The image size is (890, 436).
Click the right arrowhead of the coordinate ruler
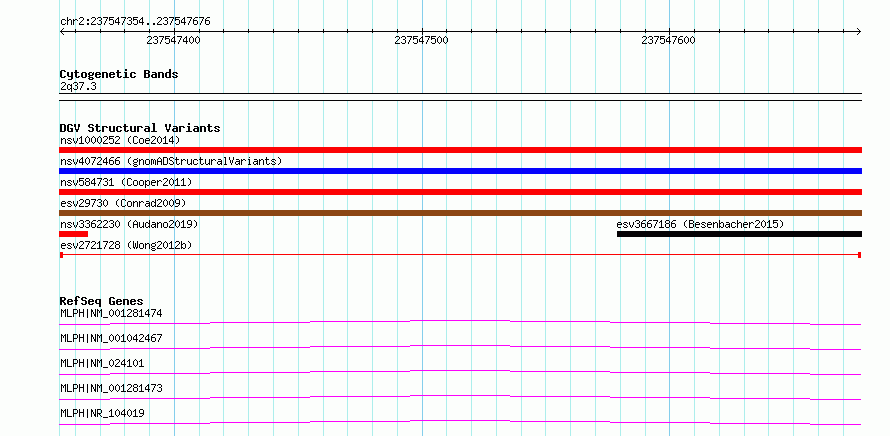pos(859,31)
